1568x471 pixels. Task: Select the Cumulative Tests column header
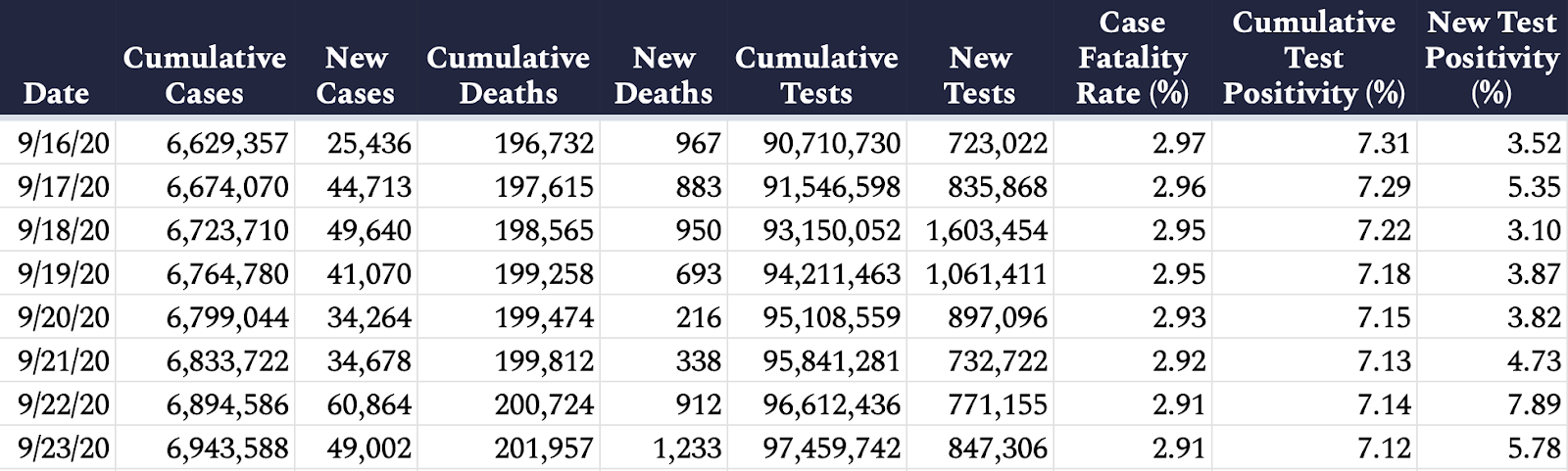click(816, 75)
